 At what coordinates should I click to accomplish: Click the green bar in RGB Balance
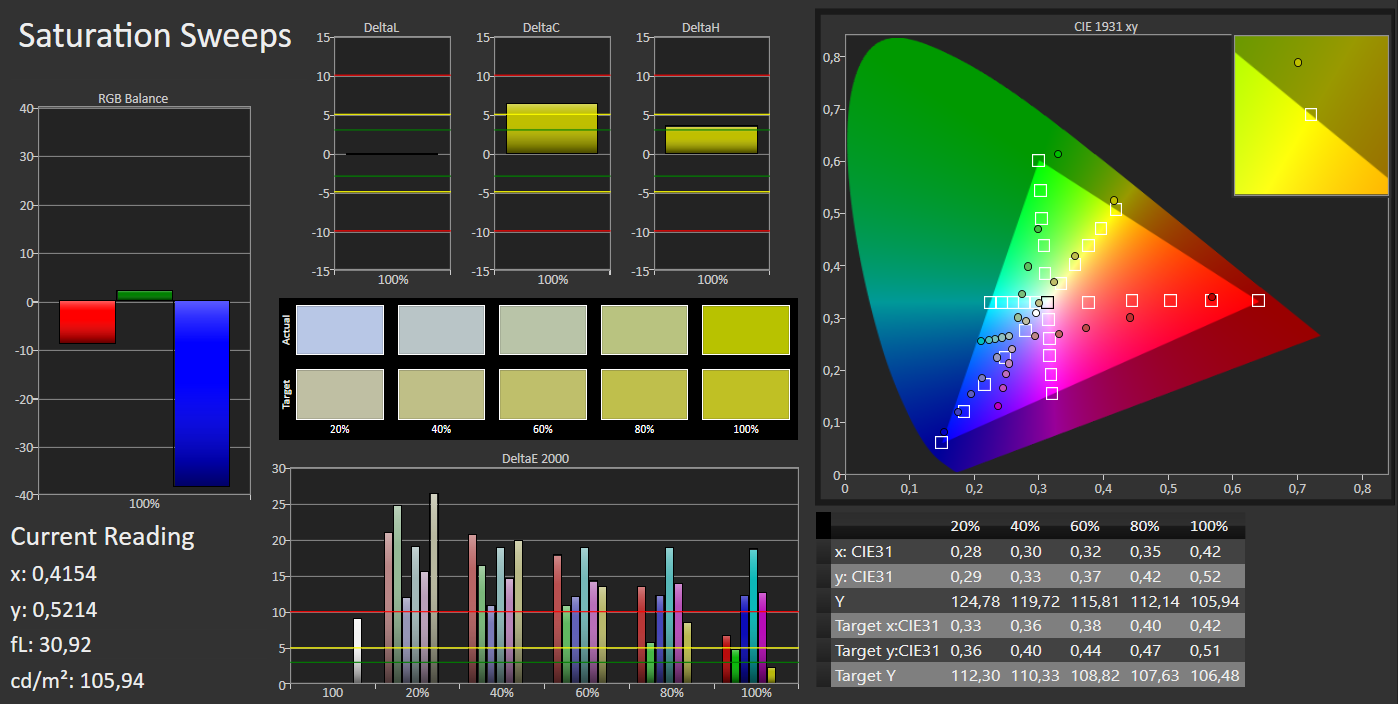click(x=144, y=295)
